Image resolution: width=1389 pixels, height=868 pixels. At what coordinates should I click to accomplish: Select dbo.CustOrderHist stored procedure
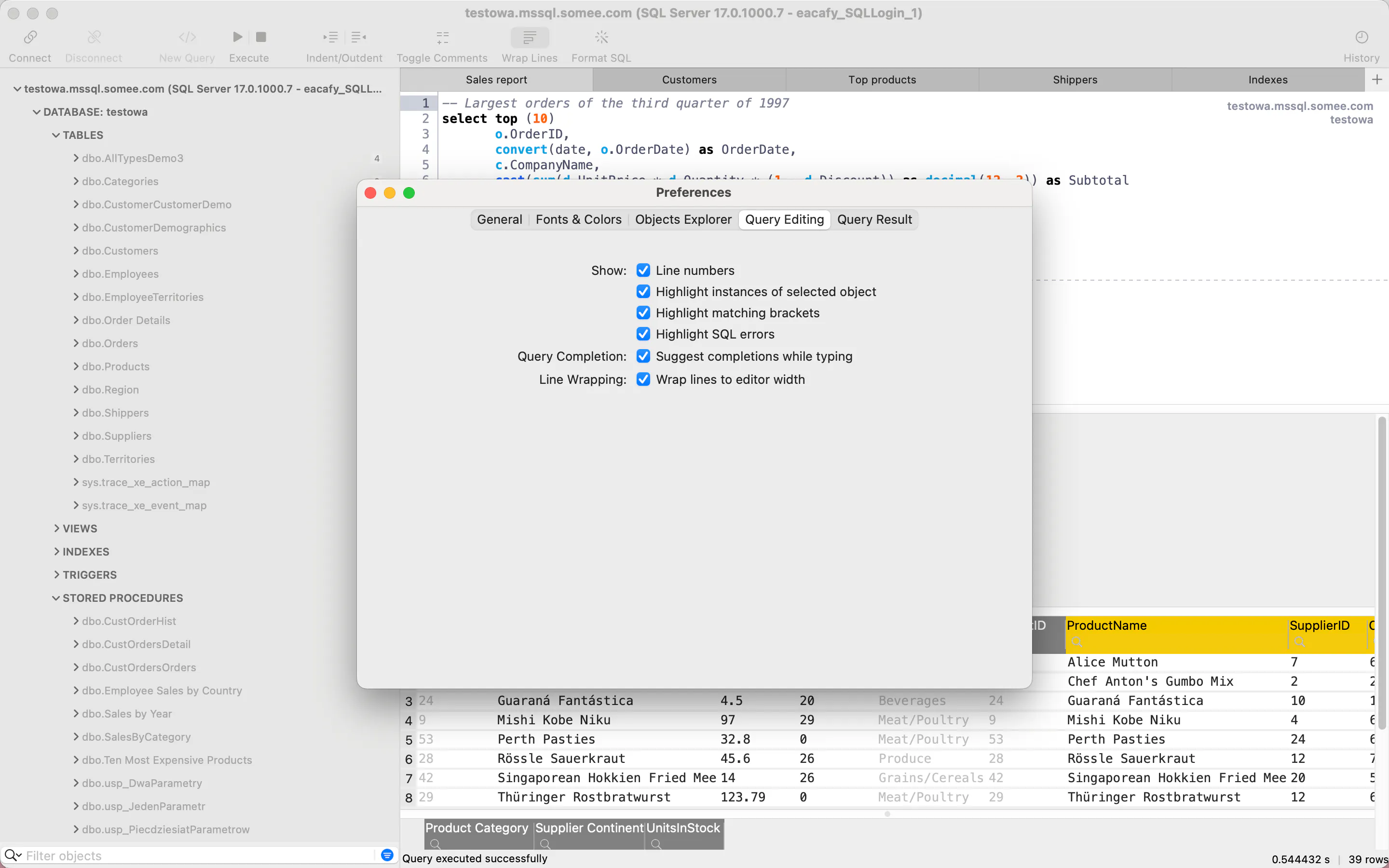pos(129,621)
